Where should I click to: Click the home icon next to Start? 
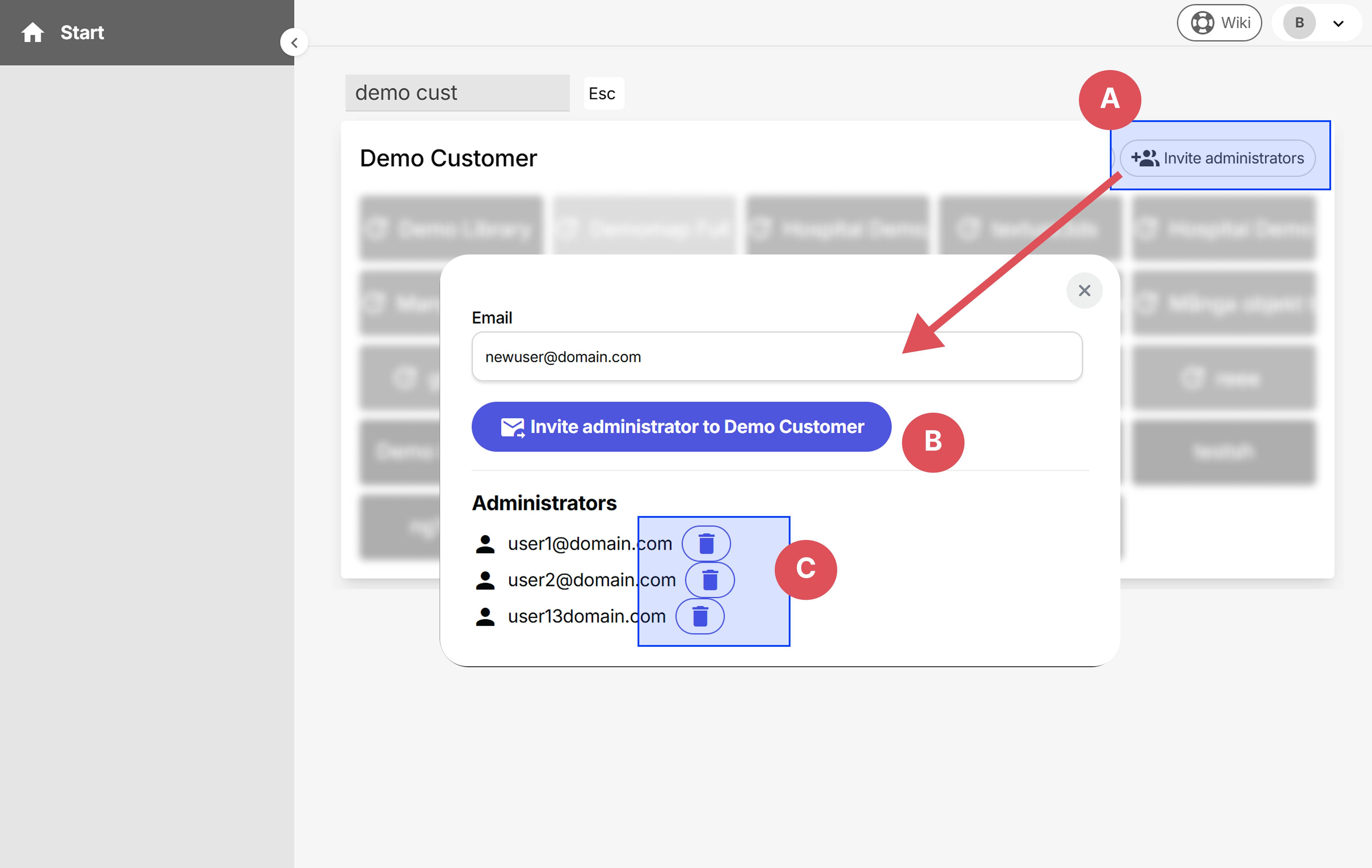click(32, 32)
